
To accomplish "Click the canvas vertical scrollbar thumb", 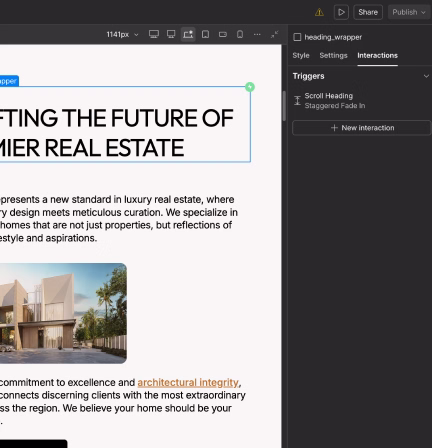I will [284, 106].
